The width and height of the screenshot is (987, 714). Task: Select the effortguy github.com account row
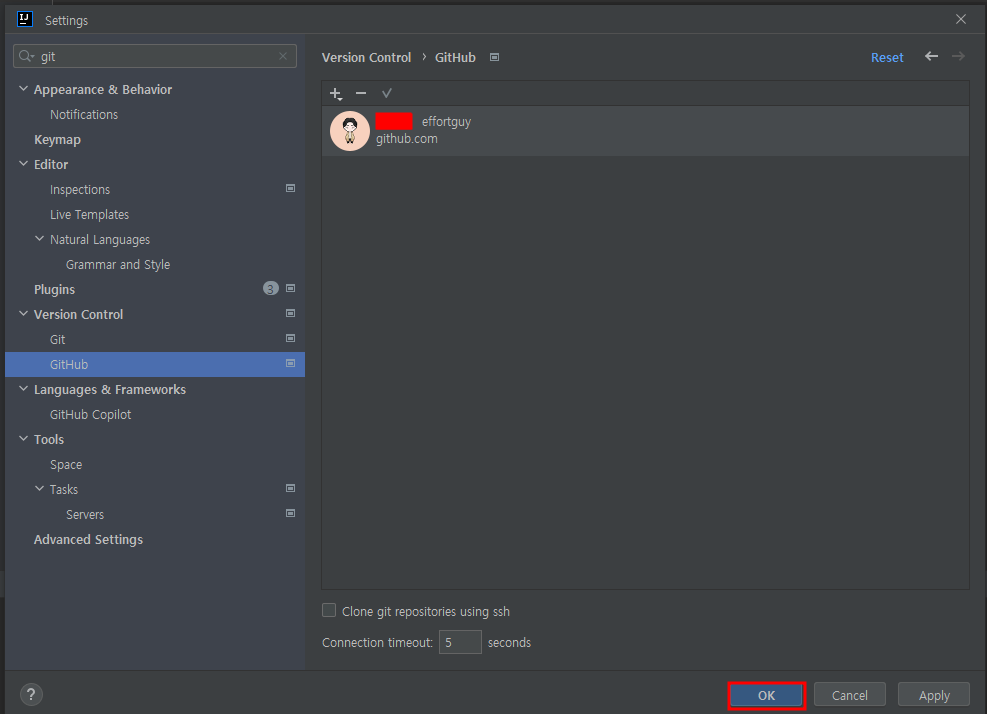point(645,131)
